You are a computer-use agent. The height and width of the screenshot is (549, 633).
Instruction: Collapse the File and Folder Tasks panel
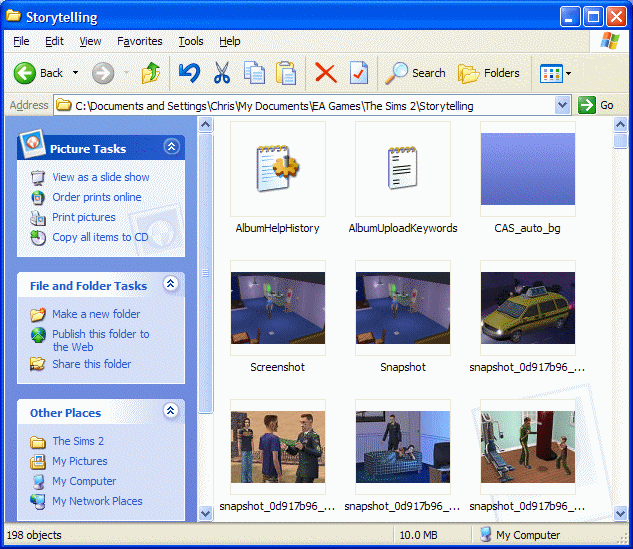coord(171,284)
